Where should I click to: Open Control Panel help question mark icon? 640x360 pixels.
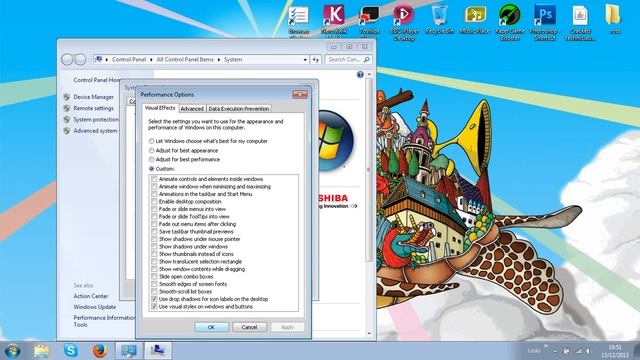(360, 74)
